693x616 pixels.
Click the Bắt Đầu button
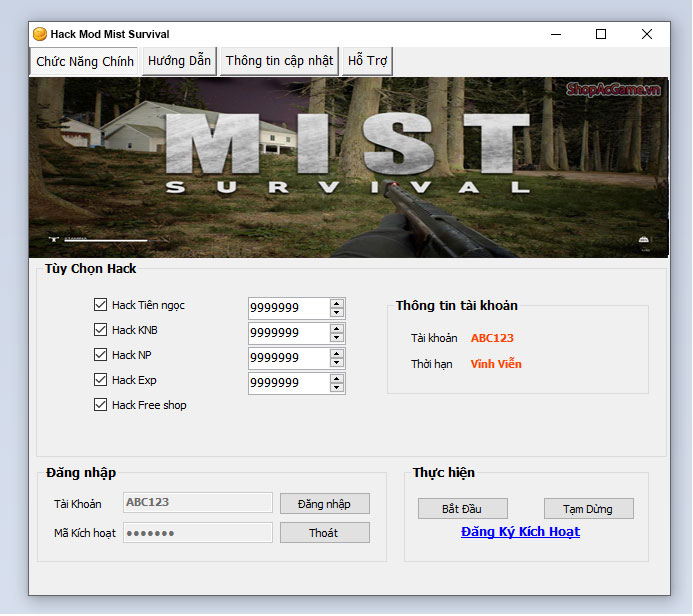pyautogui.click(x=463, y=509)
